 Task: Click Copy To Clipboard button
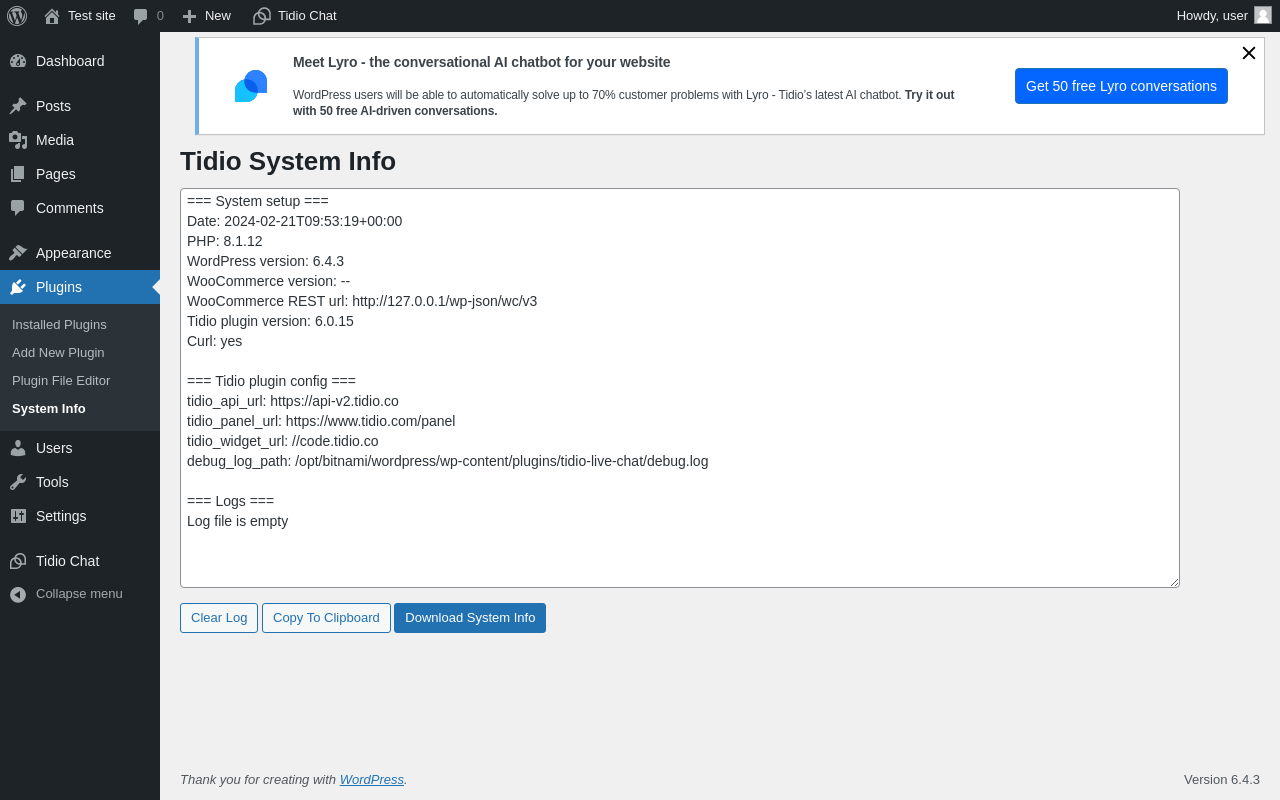click(x=326, y=618)
